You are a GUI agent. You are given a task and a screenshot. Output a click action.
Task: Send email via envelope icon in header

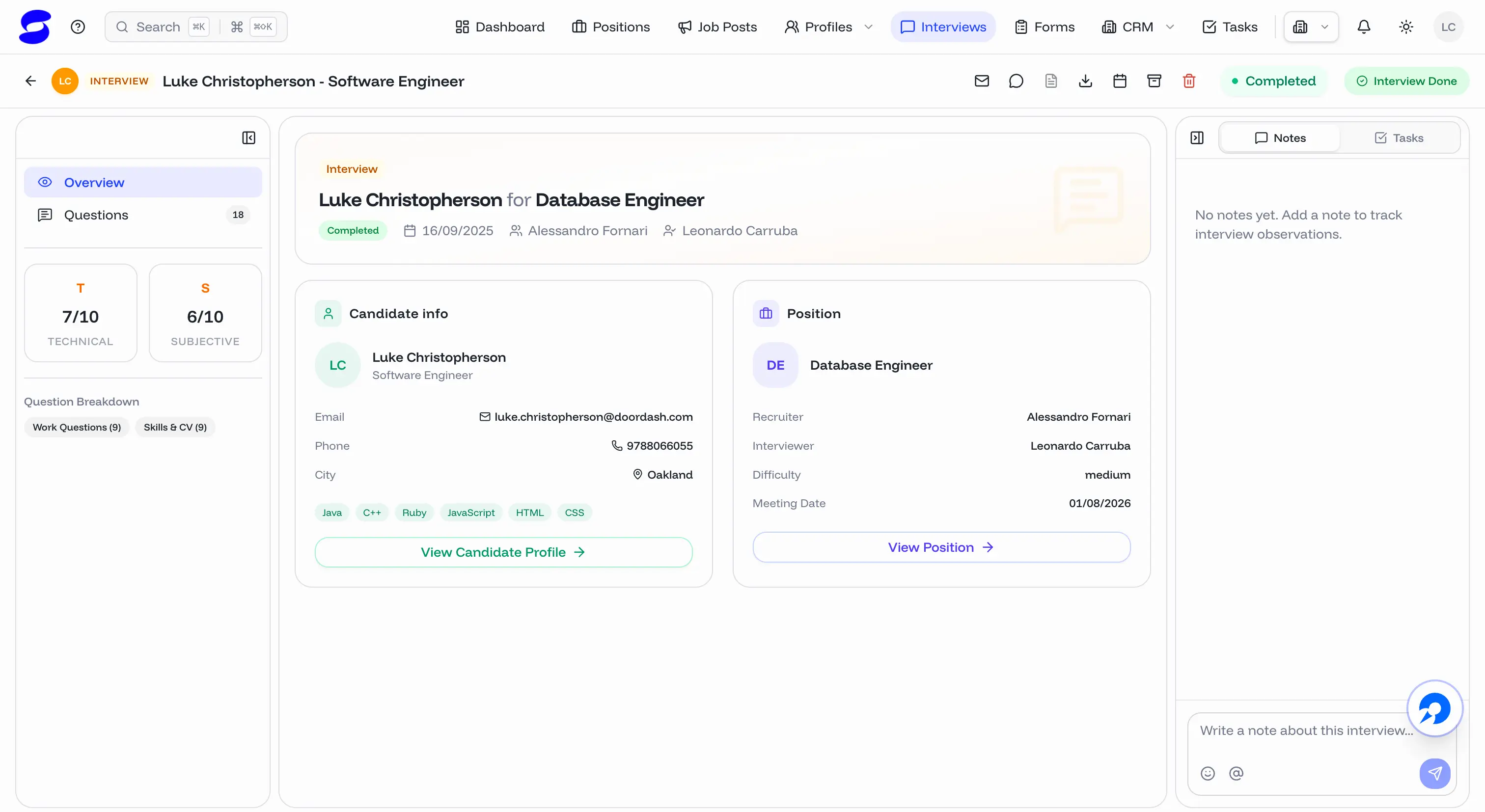pos(982,81)
